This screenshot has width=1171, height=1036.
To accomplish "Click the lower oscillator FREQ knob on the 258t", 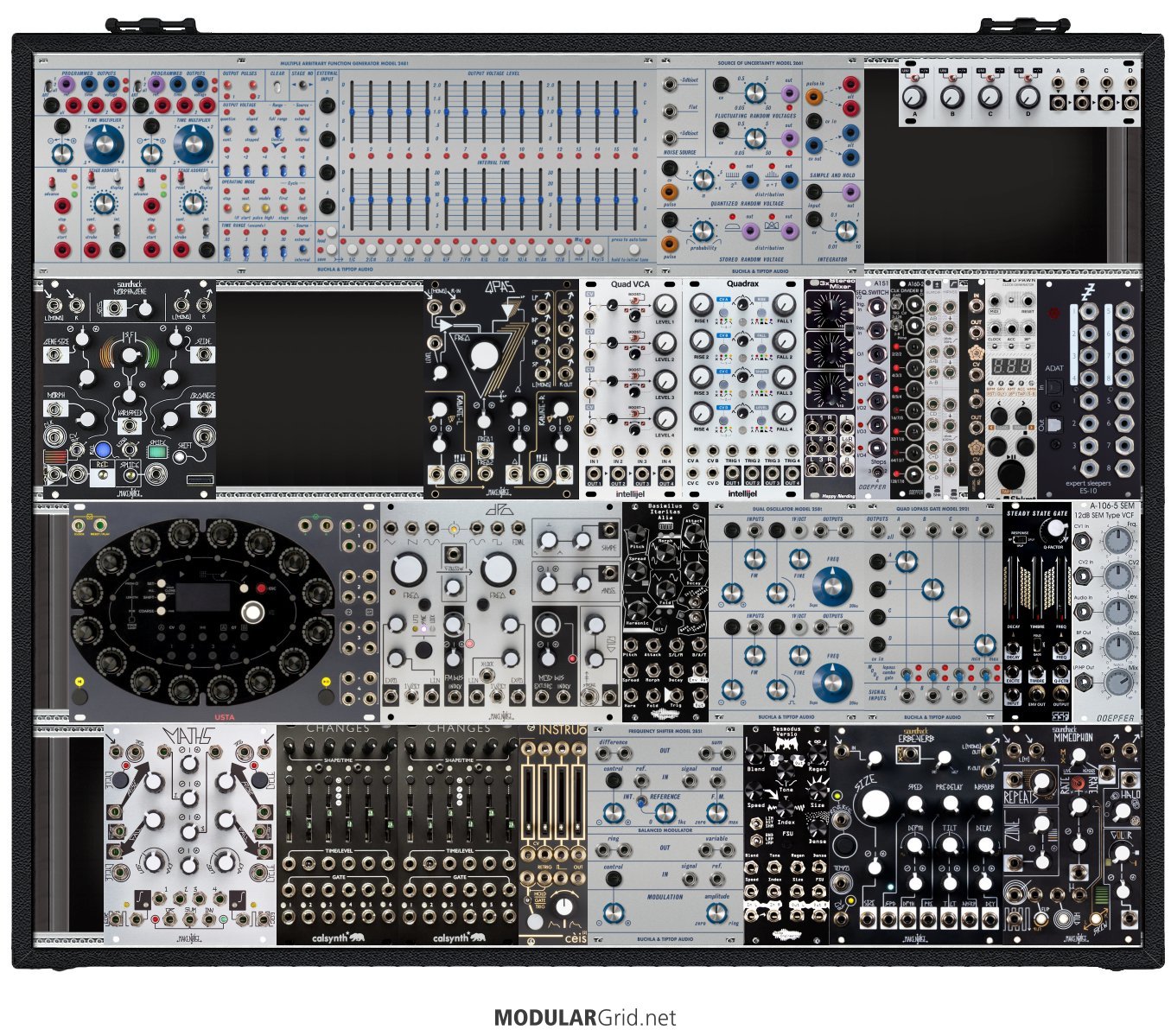I will coord(831,683).
